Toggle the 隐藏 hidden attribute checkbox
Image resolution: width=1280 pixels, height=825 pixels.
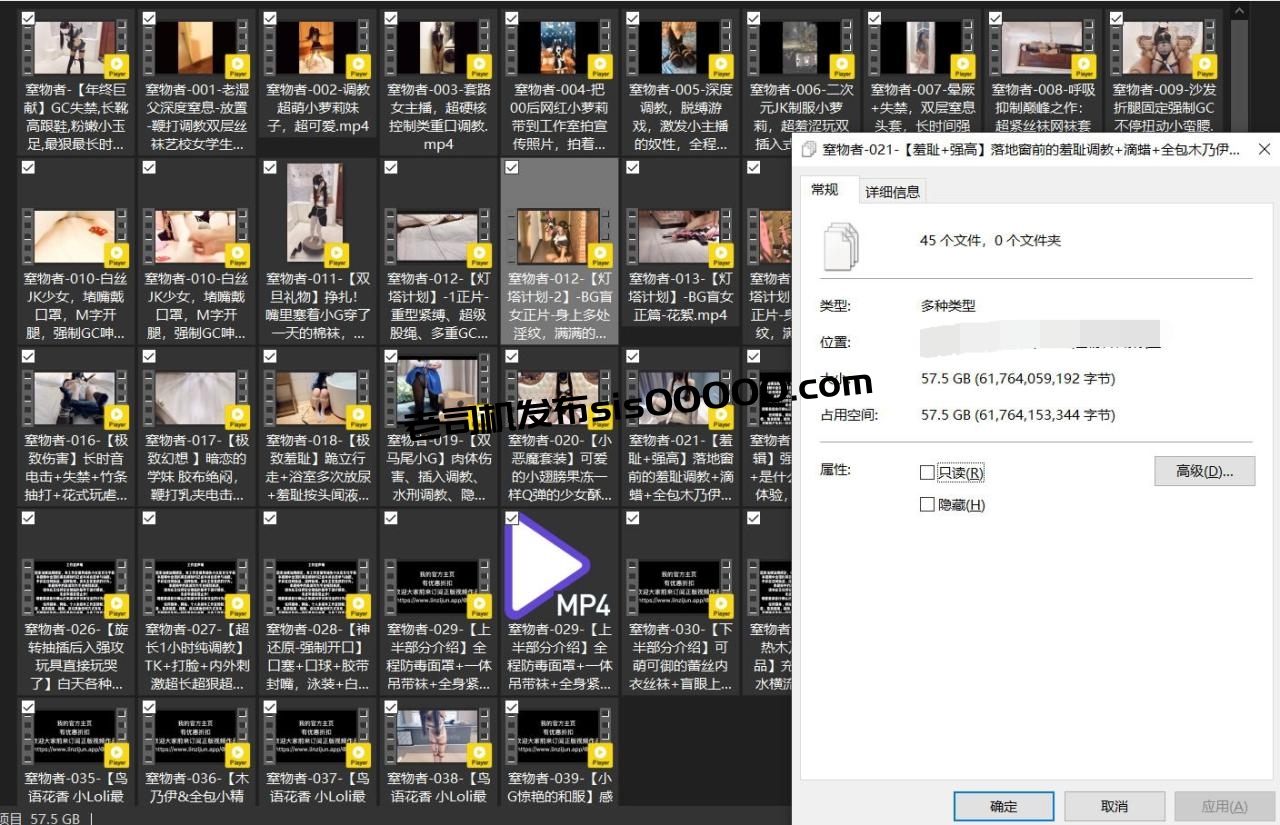pos(927,505)
